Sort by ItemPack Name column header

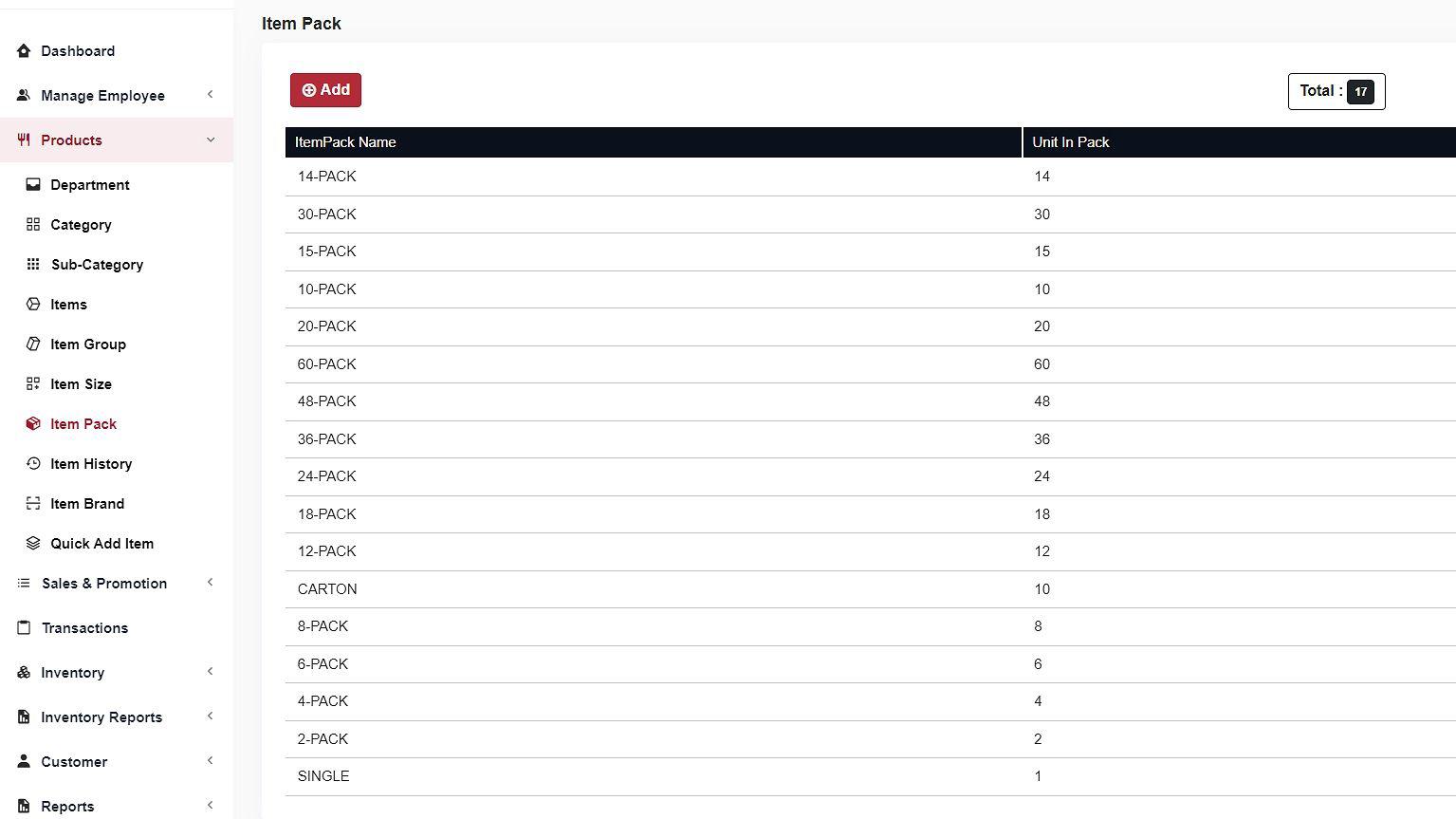[x=345, y=142]
